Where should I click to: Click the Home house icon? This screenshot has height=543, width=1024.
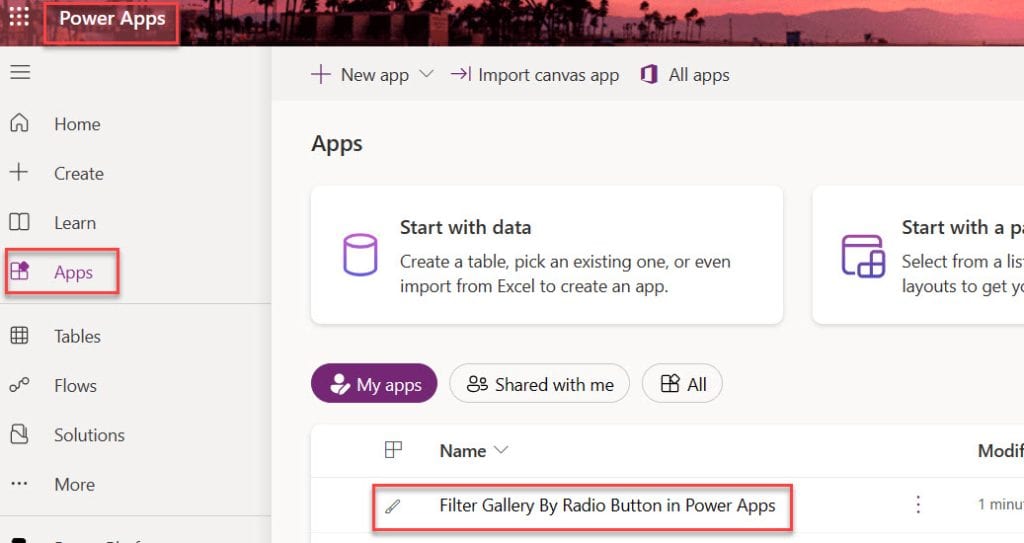pyautogui.click(x=20, y=123)
